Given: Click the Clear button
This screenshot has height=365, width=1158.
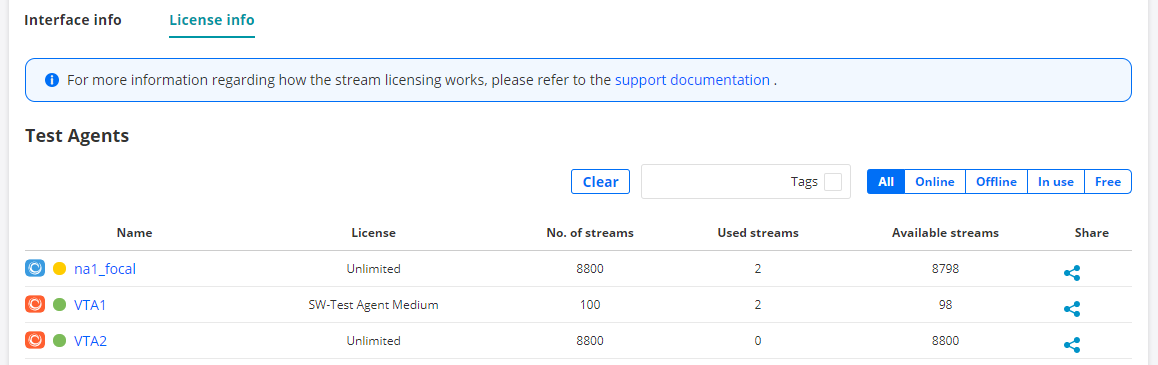Looking at the screenshot, I should (x=600, y=182).
